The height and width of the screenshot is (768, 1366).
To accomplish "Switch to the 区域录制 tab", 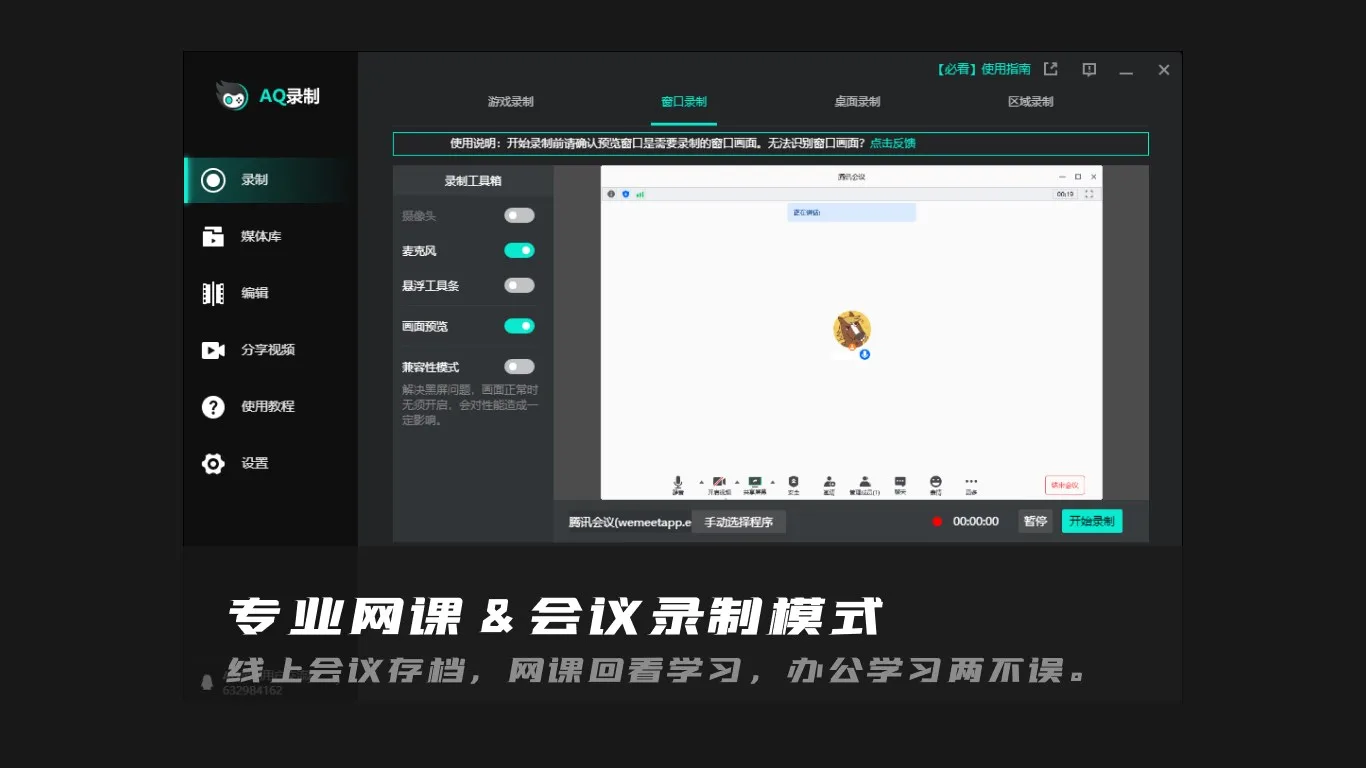I will tap(1031, 101).
